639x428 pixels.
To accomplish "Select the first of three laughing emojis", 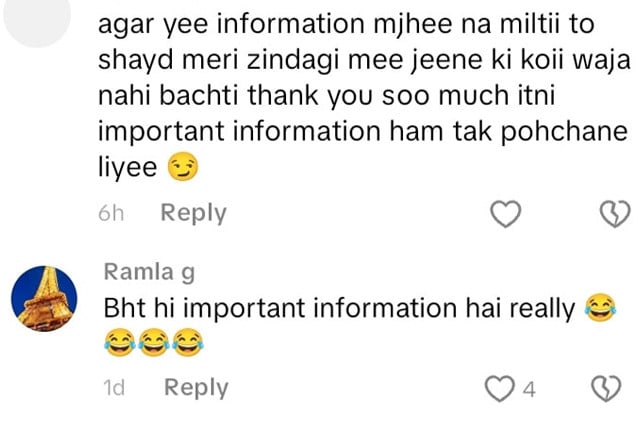I will point(120,342).
